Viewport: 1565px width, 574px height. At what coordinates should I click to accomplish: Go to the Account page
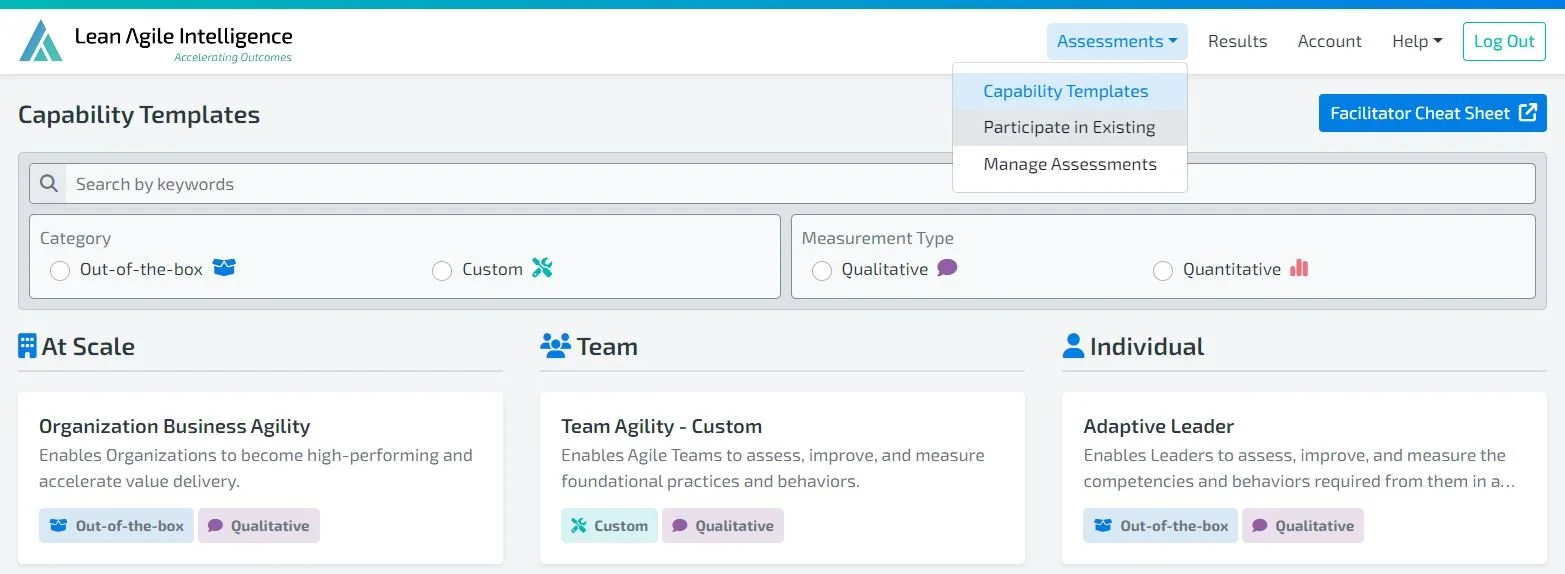pos(1329,41)
